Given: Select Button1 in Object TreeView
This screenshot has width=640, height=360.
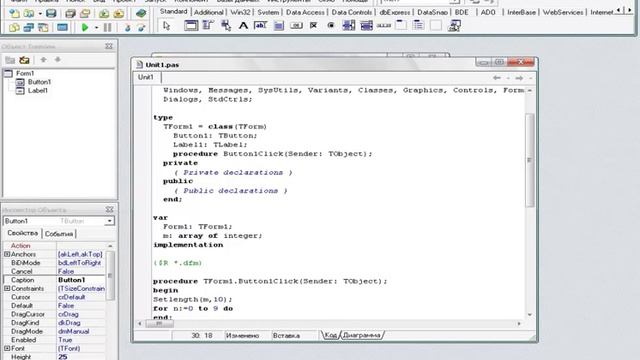Looking at the screenshot, I should [x=39, y=82].
